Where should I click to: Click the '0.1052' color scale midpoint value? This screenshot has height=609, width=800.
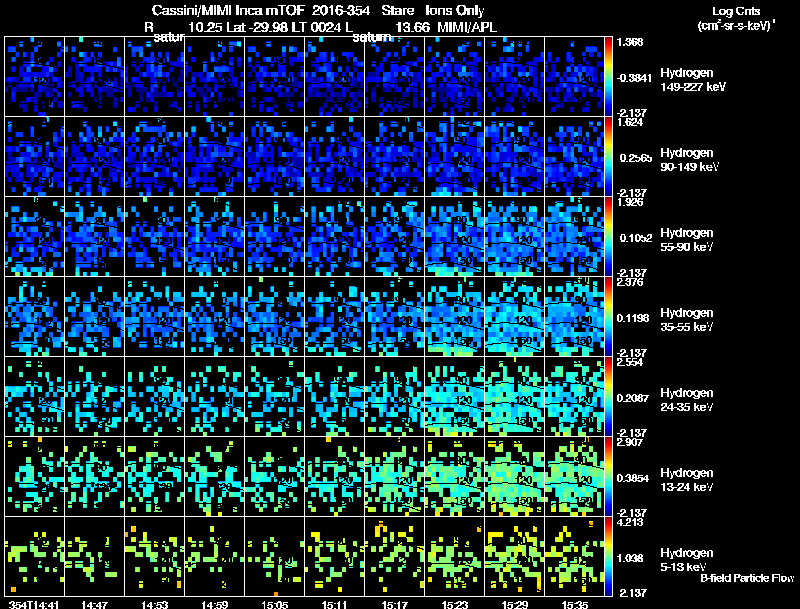pyautogui.click(x=636, y=238)
